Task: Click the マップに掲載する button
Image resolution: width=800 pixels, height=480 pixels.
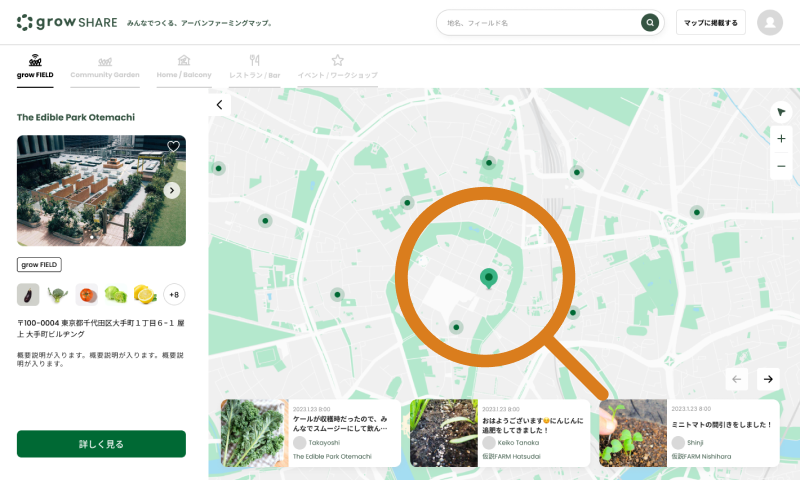Action: pyautogui.click(x=711, y=22)
